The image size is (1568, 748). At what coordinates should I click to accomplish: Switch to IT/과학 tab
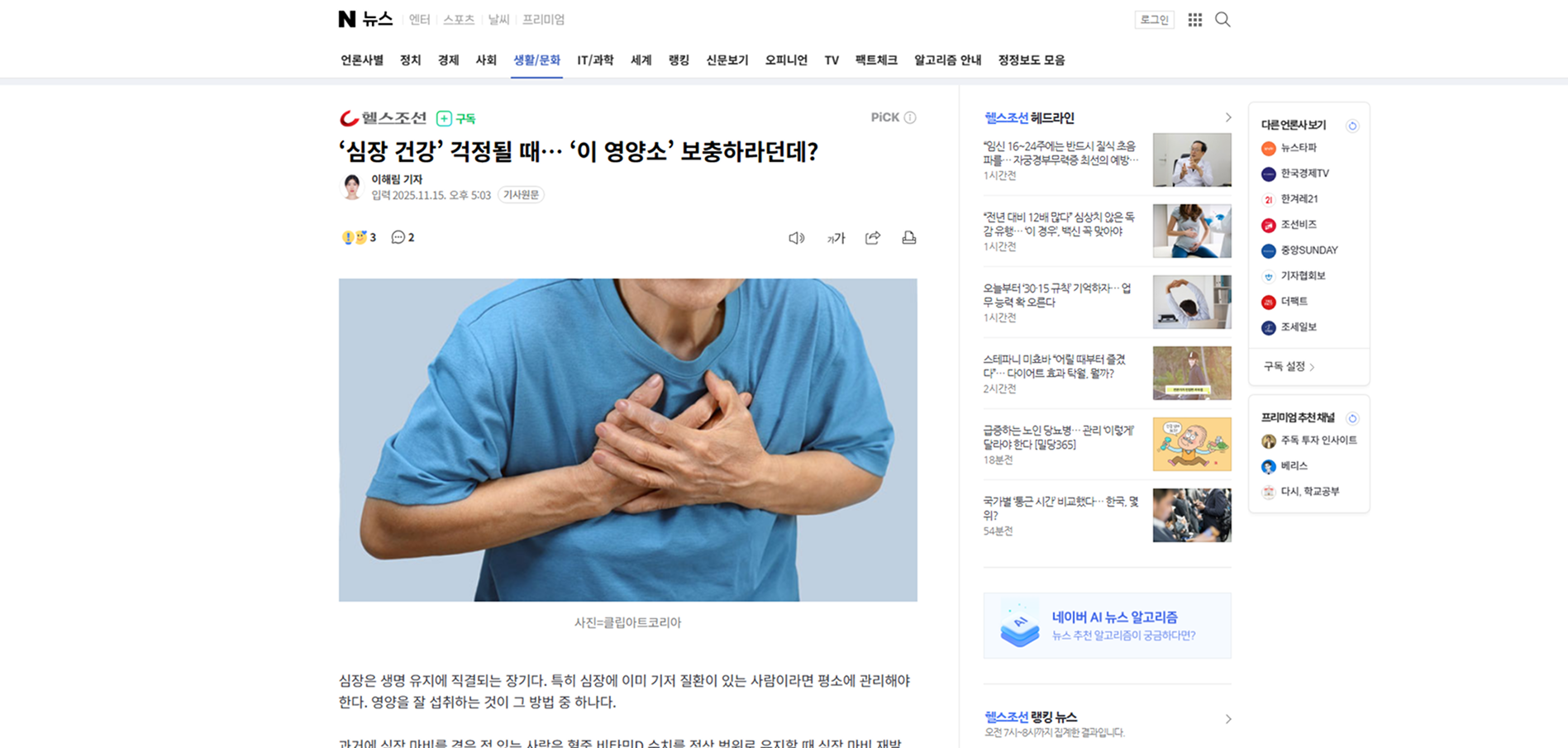pyautogui.click(x=595, y=60)
